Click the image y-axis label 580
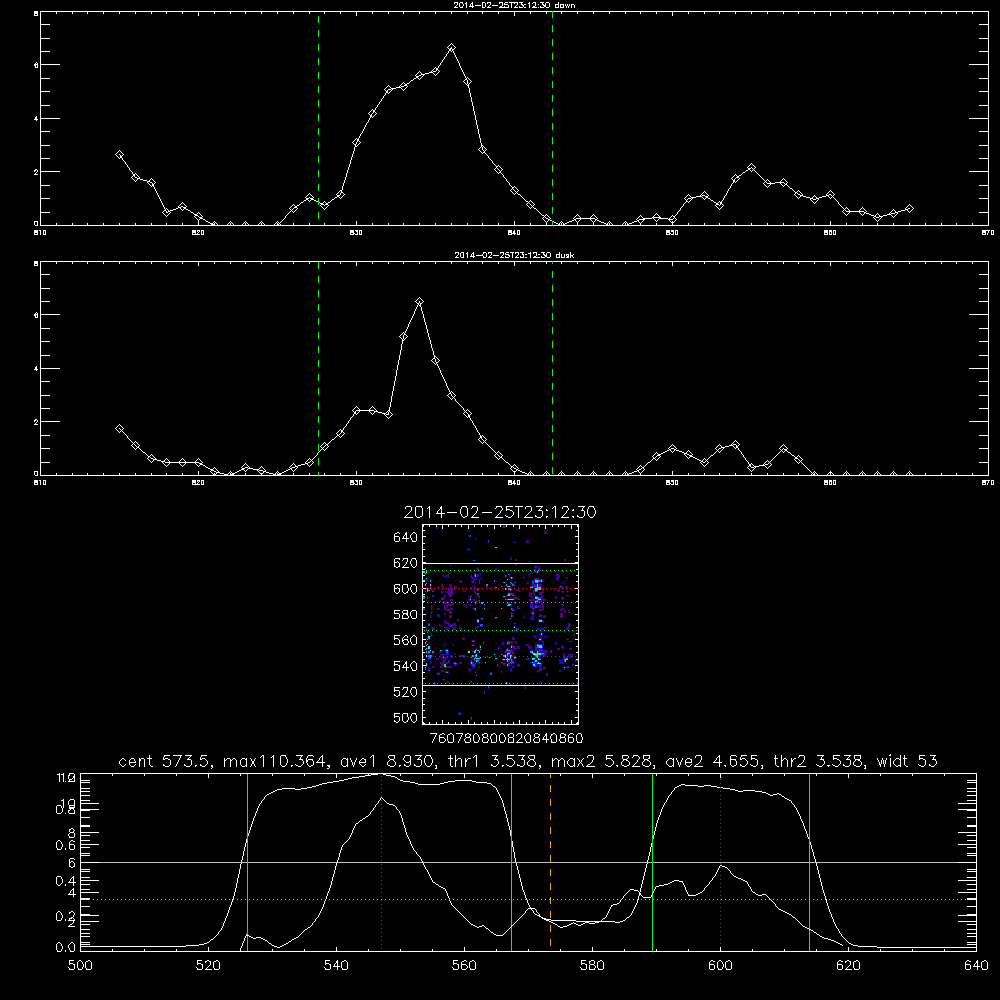This screenshot has width=1000, height=1000. coord(406,615)
